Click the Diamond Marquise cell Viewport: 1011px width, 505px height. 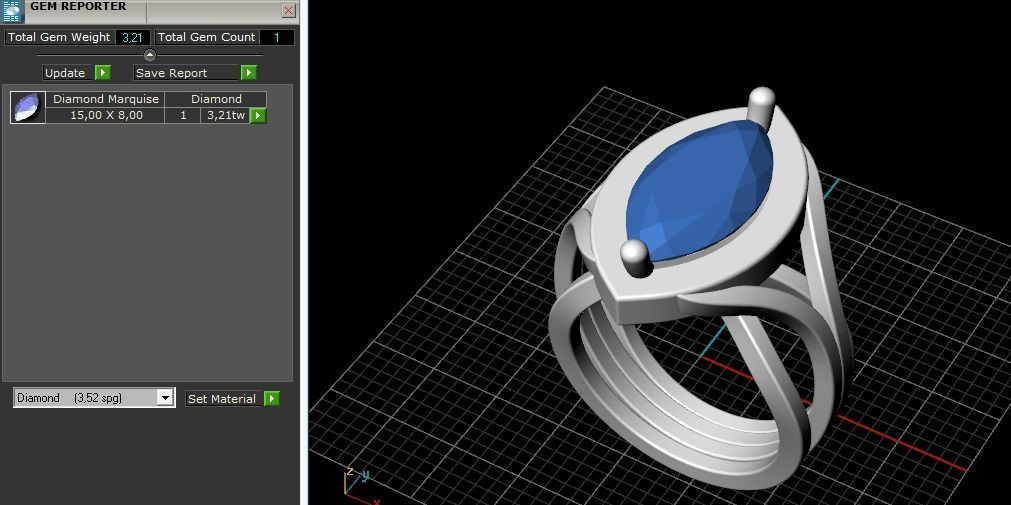pos(106,99)
